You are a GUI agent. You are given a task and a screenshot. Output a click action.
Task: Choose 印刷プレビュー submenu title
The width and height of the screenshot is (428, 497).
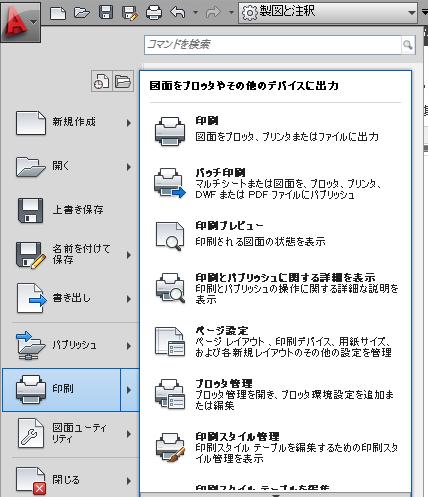(229, 226)
